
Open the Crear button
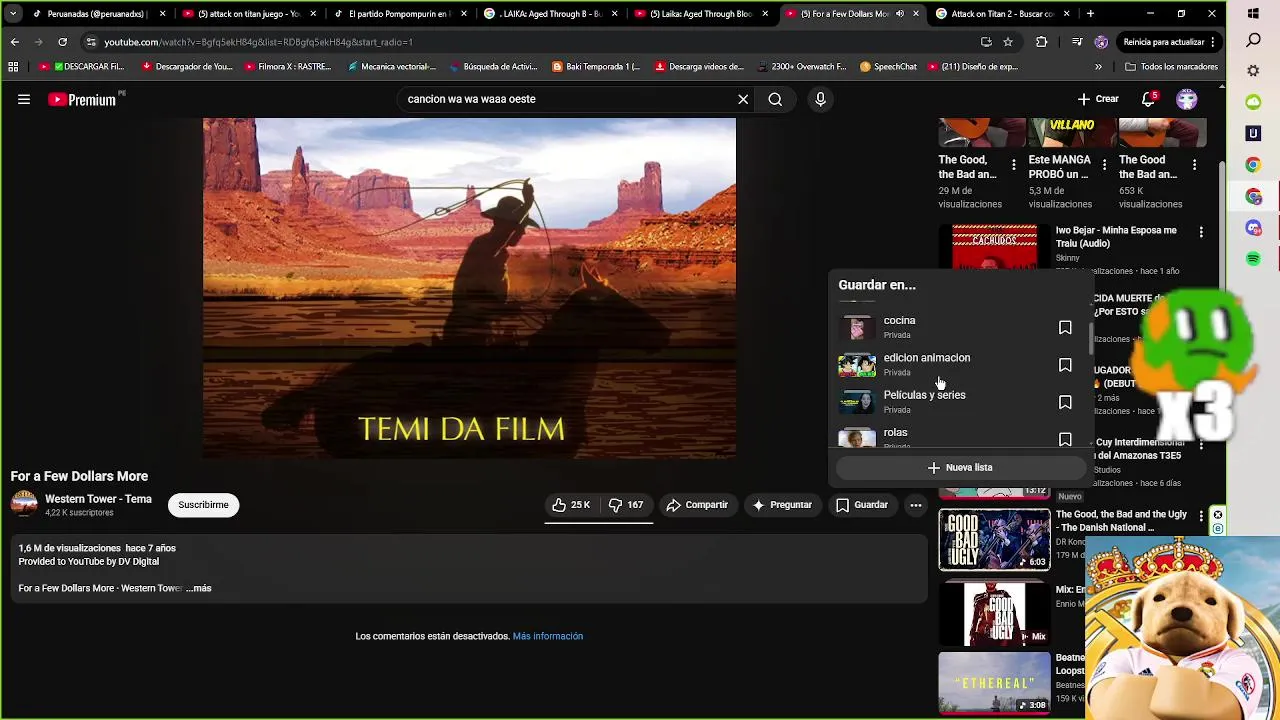(1098, 99)
